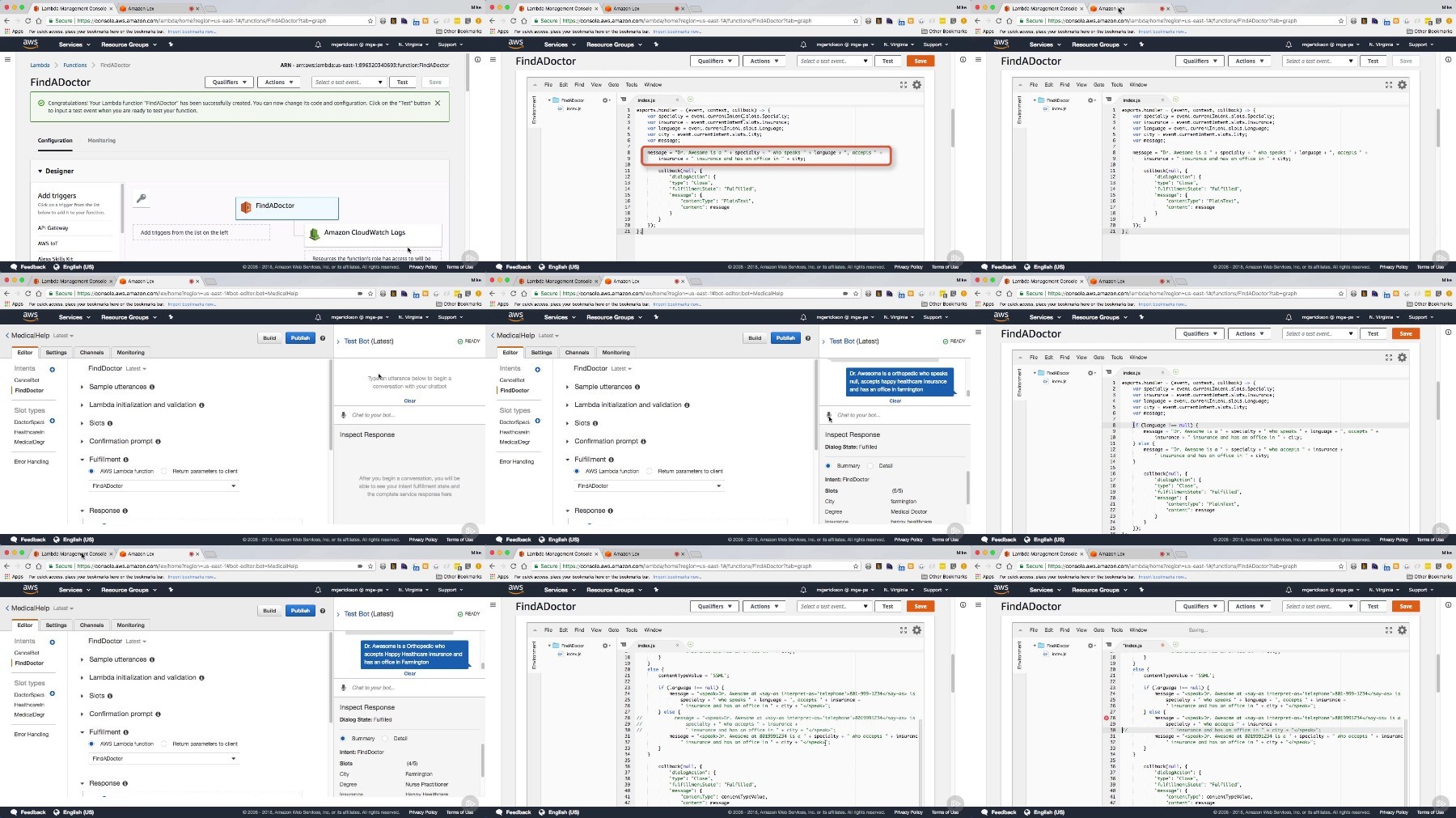Image resolution: width=1456 pixels, height=818 pixels.
Task: Click the help question mark beside Publish, empty Test Bot window
Action: tap(323, 338)
